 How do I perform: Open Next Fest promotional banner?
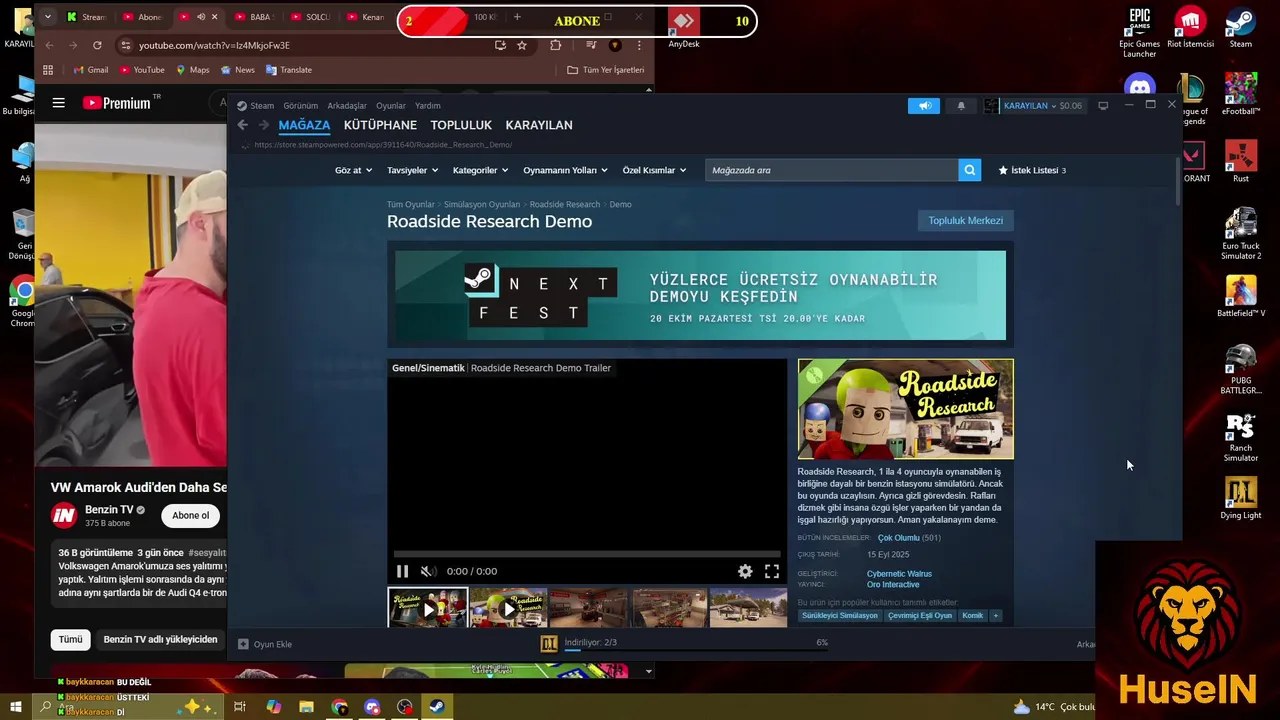tap(700, 295)
